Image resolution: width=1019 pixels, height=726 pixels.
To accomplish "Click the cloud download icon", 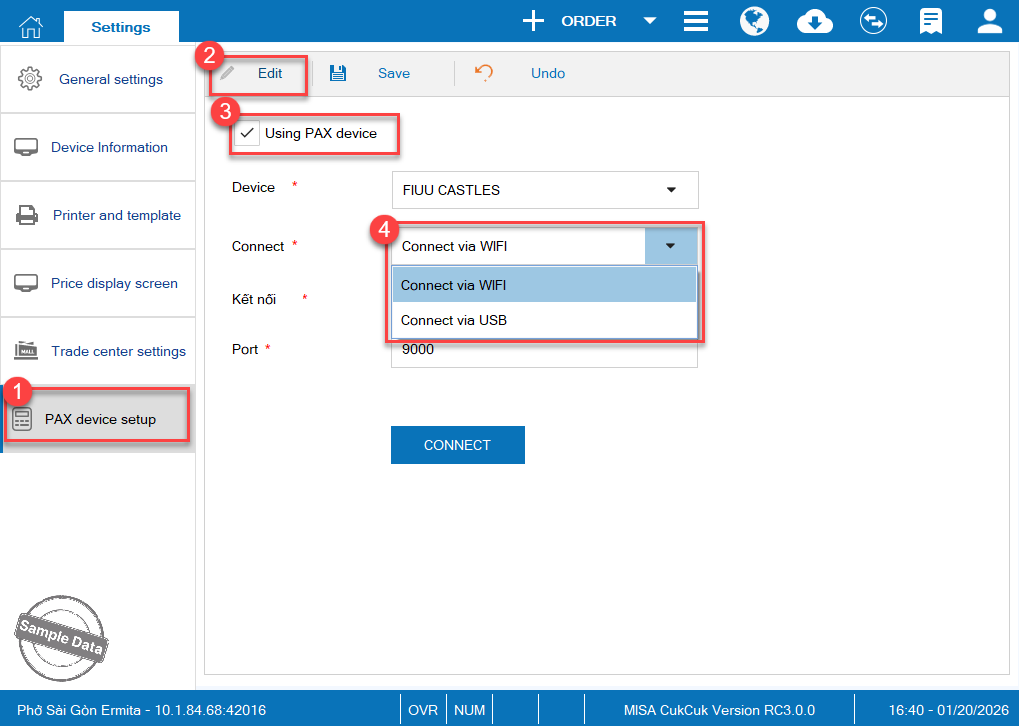I will click(815, 21).
